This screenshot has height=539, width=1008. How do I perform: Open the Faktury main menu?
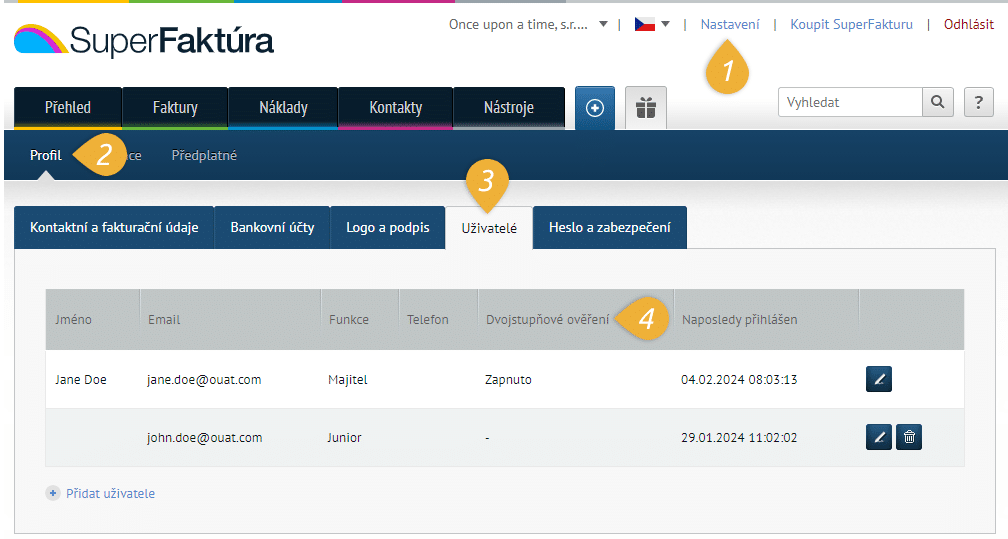pos(175,108)
